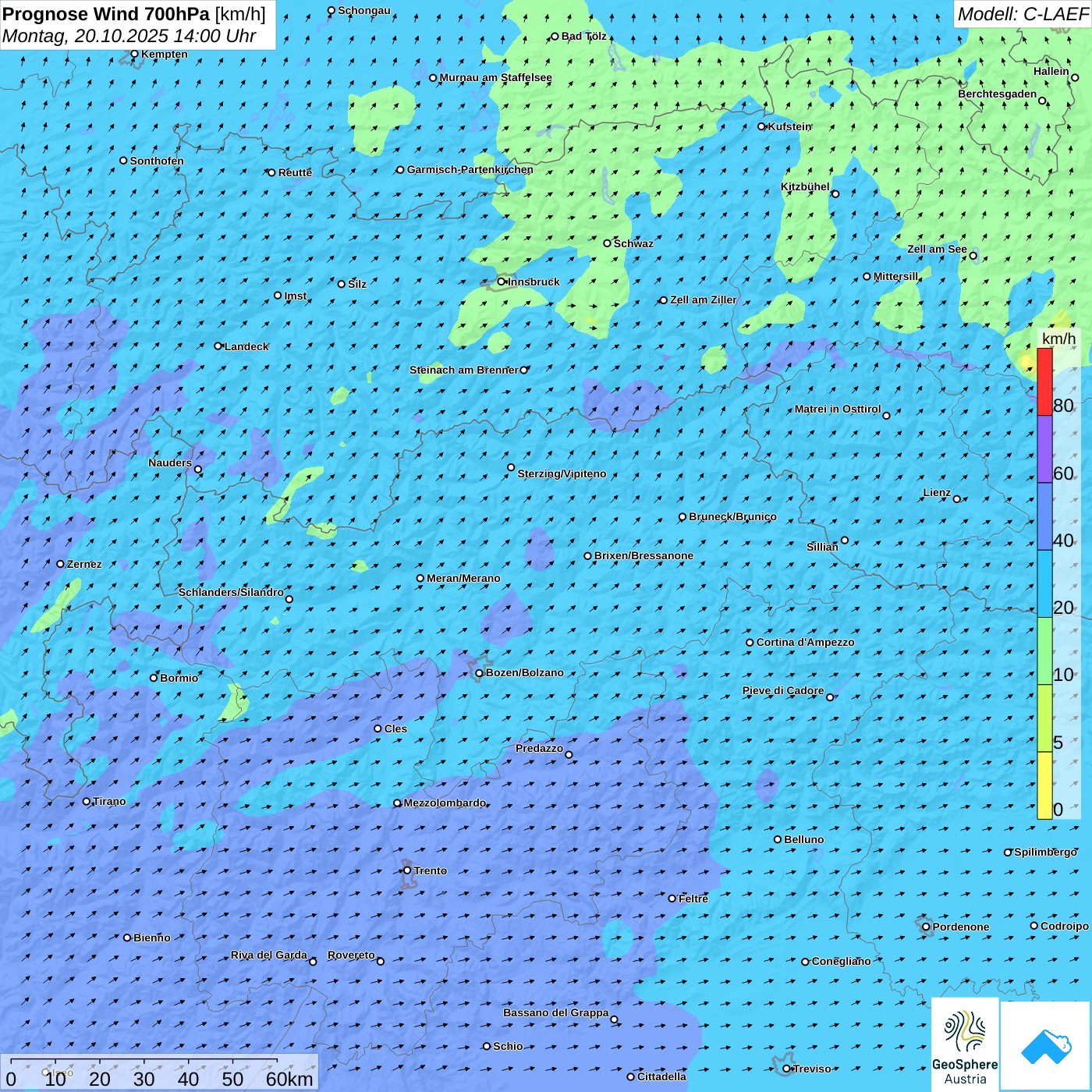
Task: Click the Berchtesgaden label
Action: (x=998, y=94)
